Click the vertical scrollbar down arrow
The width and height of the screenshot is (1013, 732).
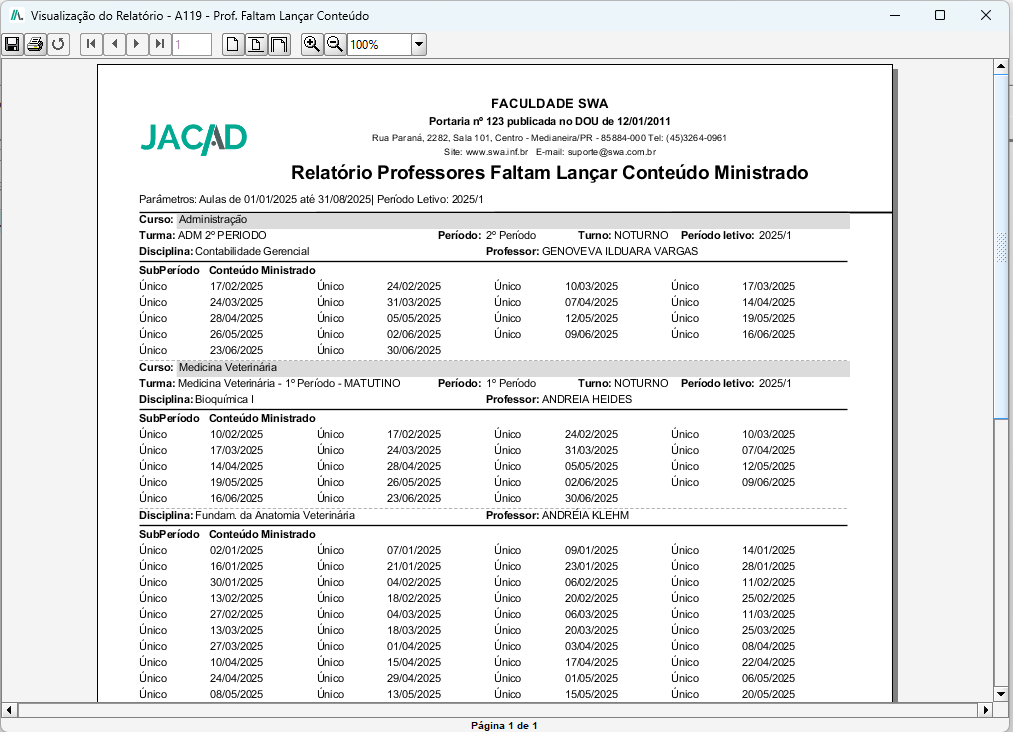tap(1001, 694)
